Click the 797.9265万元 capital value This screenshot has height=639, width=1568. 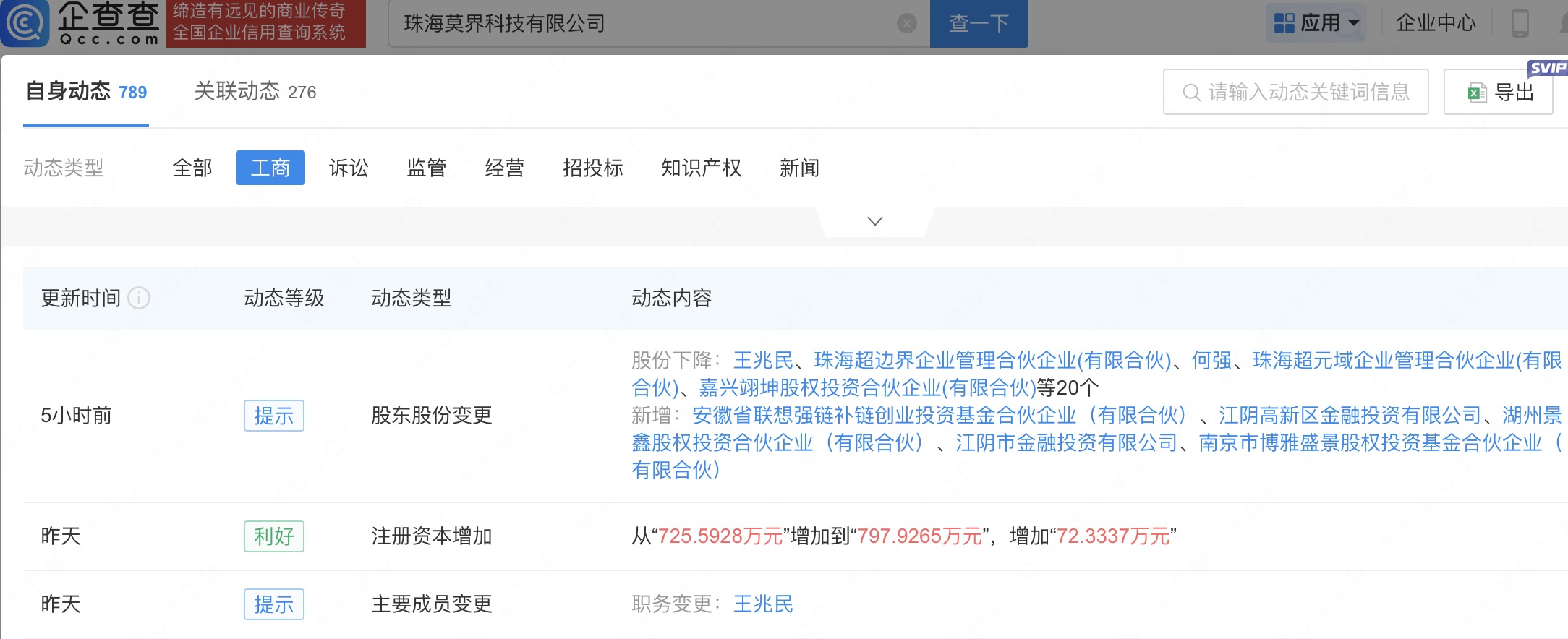(x=920, y=536)
